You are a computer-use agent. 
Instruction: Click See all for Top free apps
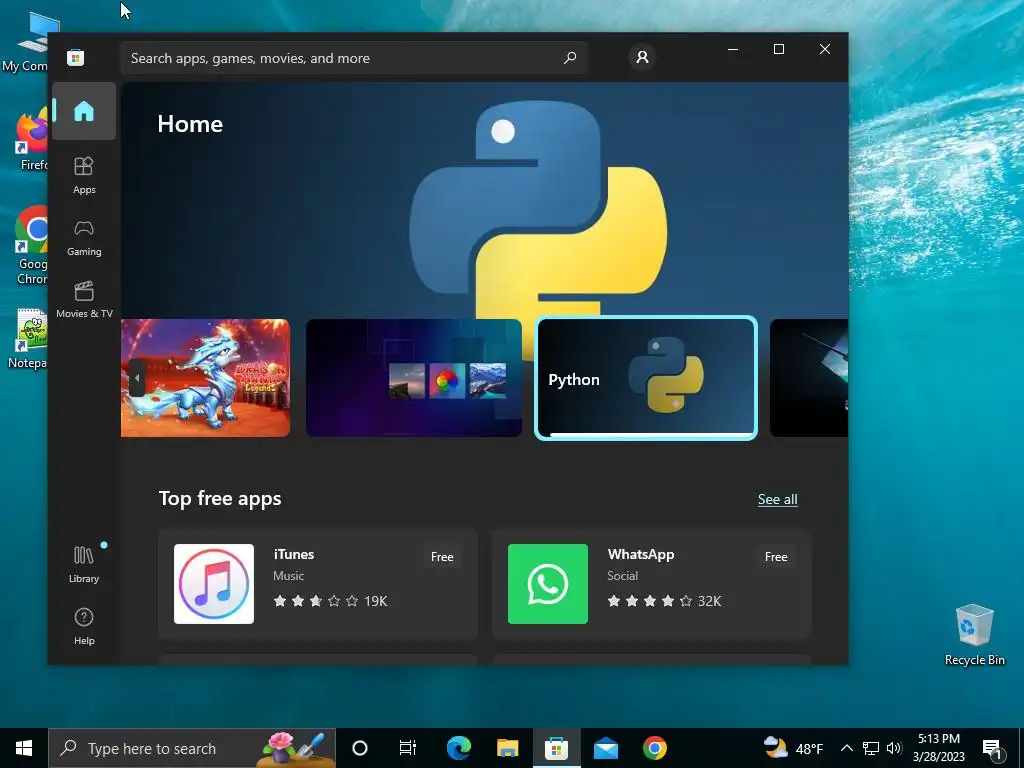coord(777,500)
